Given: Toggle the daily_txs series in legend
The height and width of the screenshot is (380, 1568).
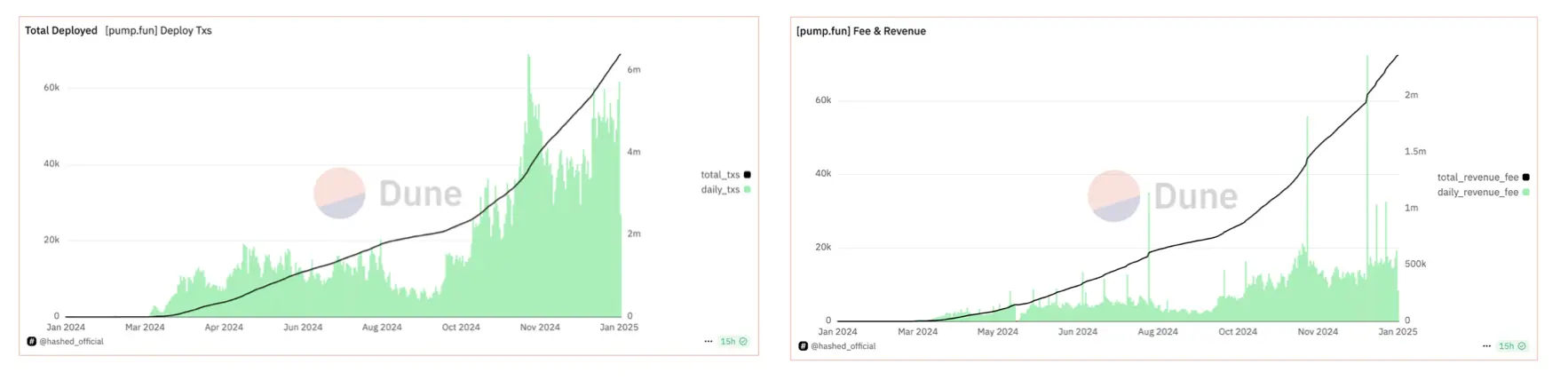Looking at the screenshot, I should 720,190.
